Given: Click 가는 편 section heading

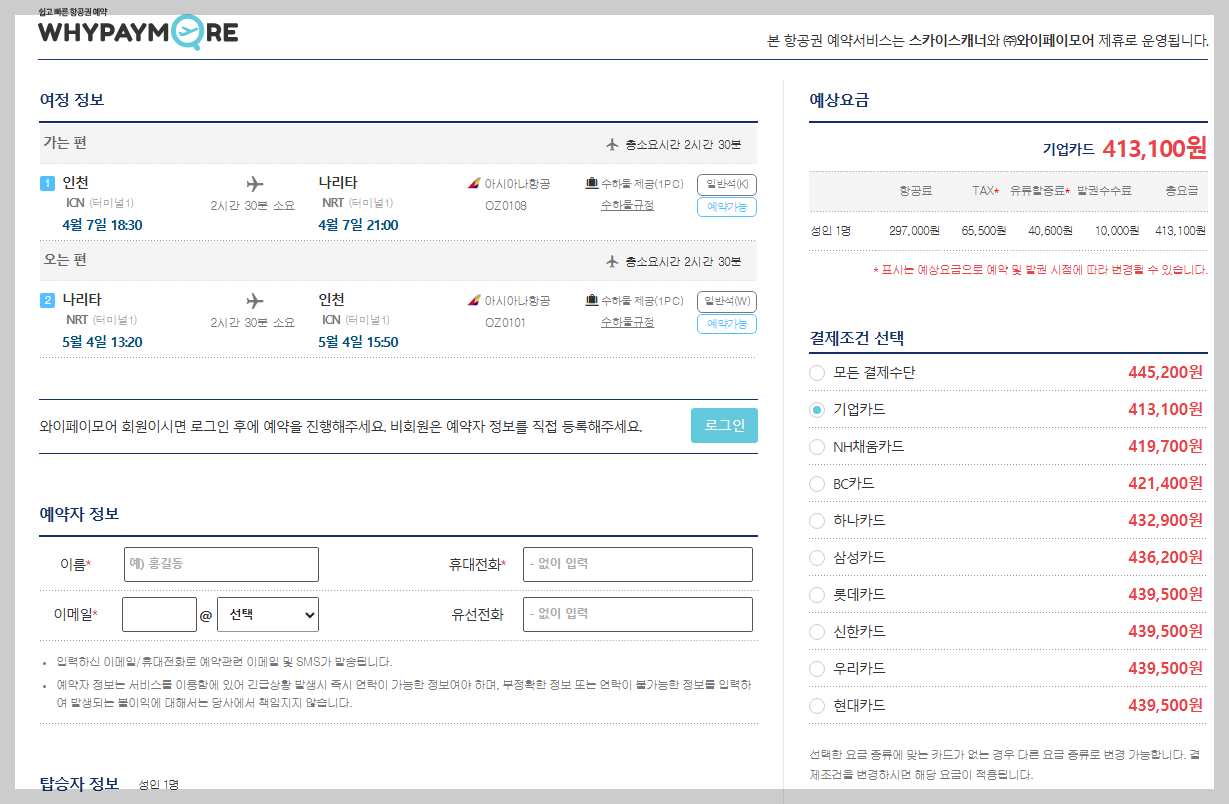Looking at the screenshot, I should click(64, 143).
